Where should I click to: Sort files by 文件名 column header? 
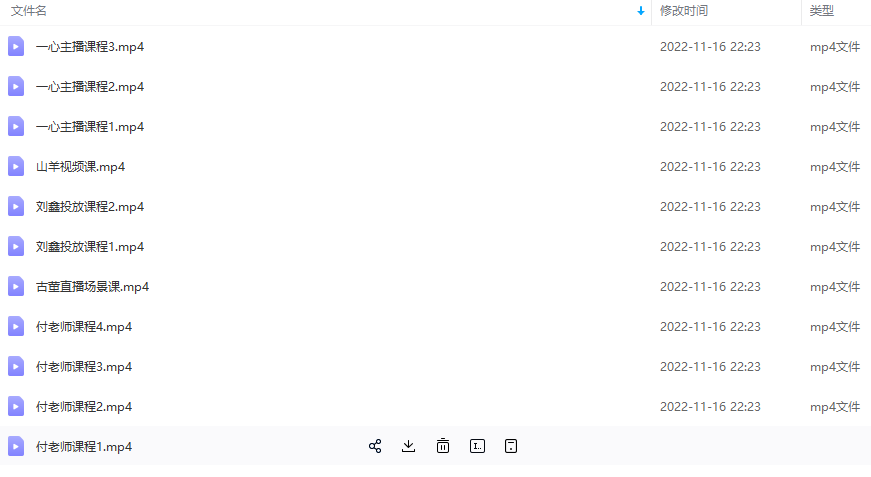tap(29, 11)
